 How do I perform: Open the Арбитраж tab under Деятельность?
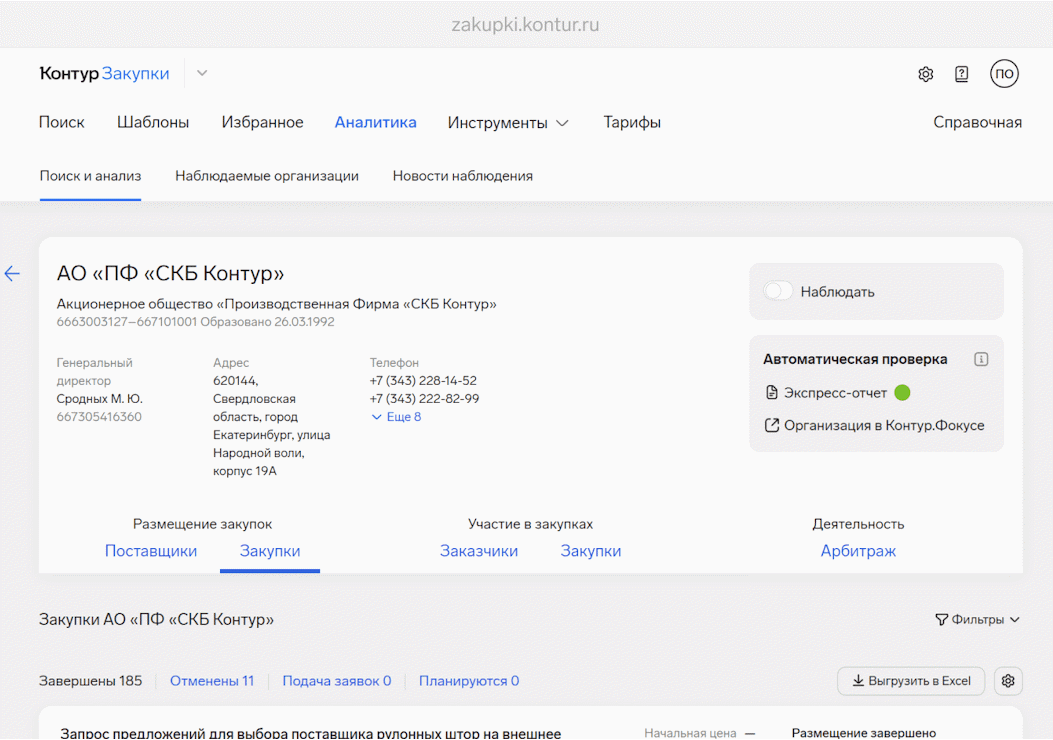click(x=858, y=551)
